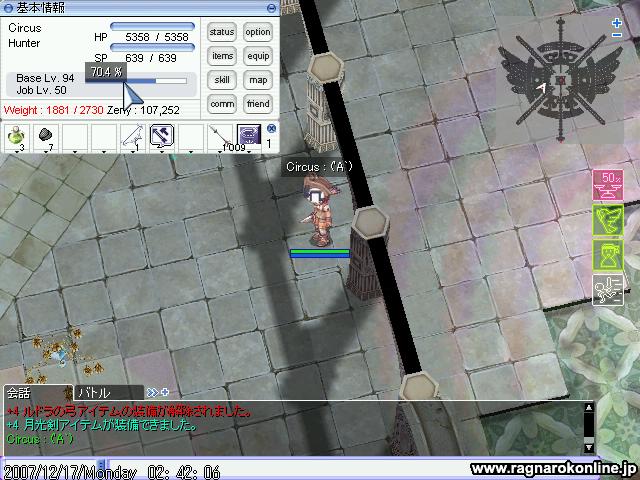Minimize the 基本情報 window with right circle
The image size is (640, 480).
pos(271,8)
